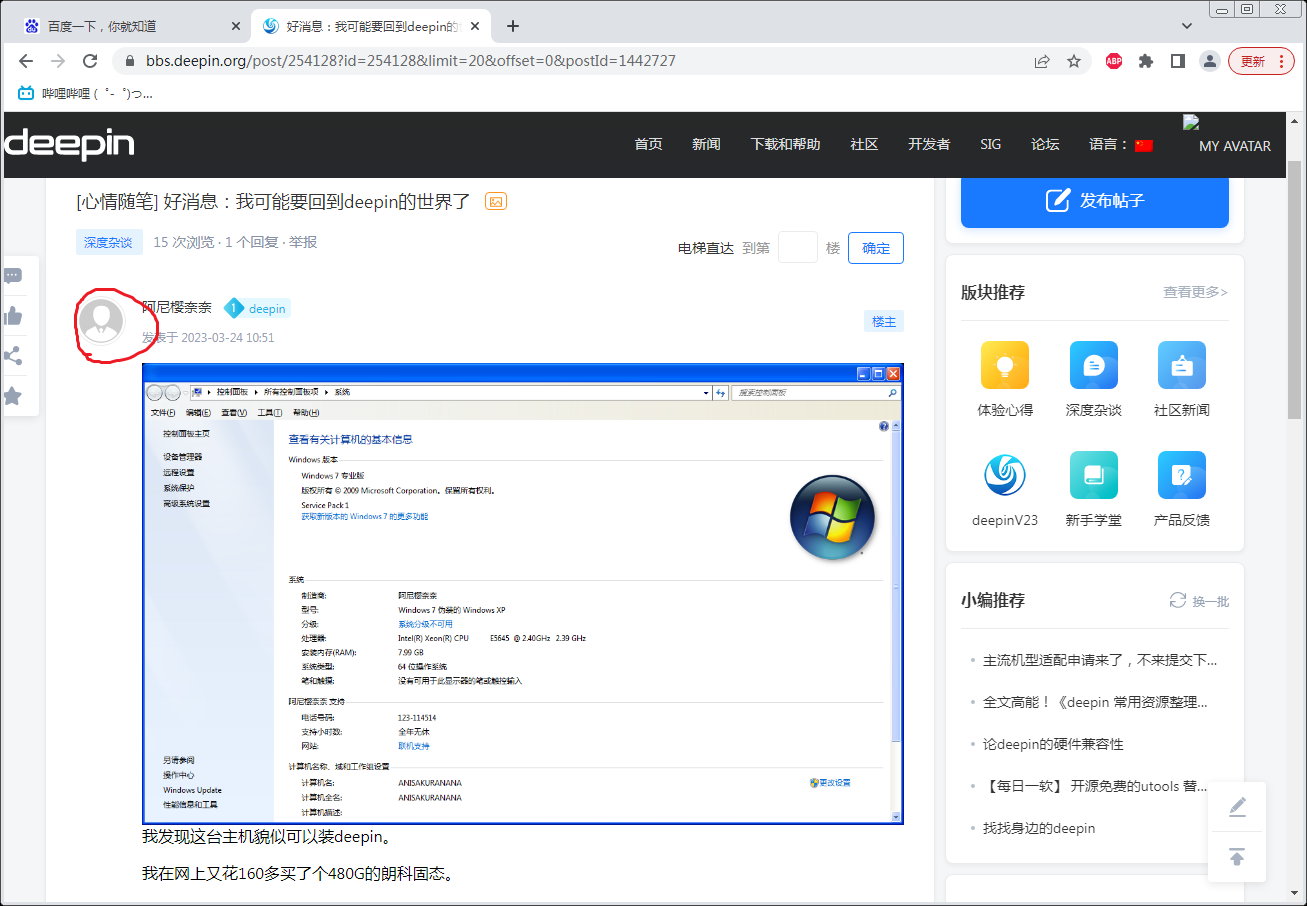Open the deepinV23 board icon

[1005, 475]
